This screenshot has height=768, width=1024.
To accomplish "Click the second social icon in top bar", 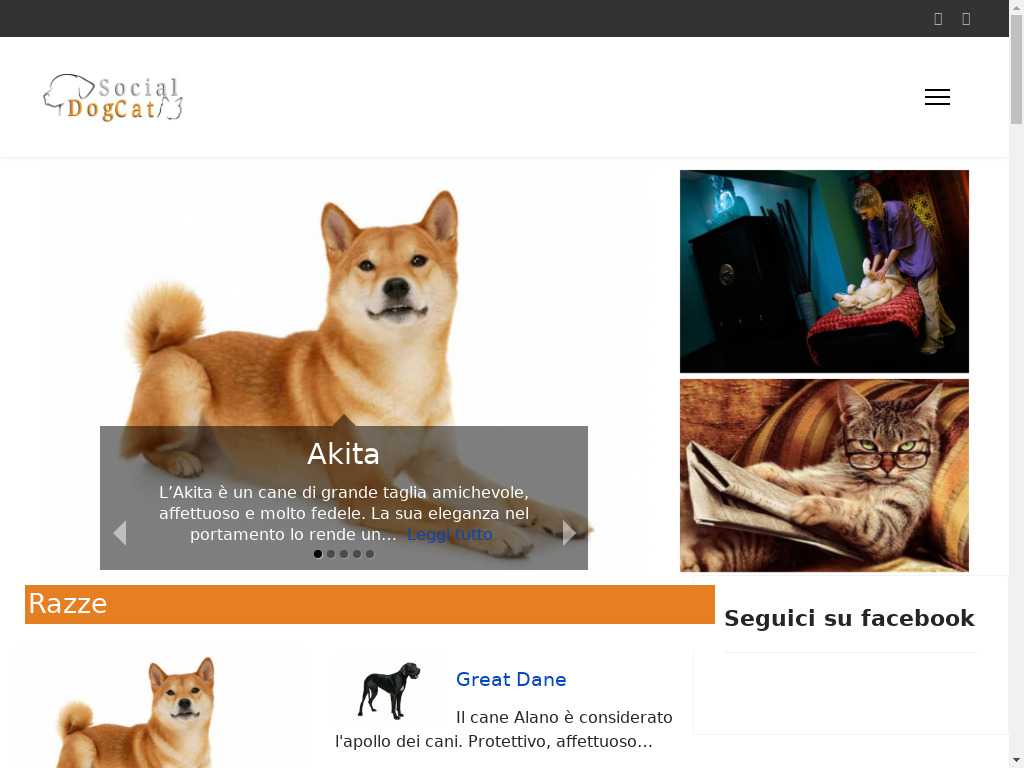I will [966, 18].
